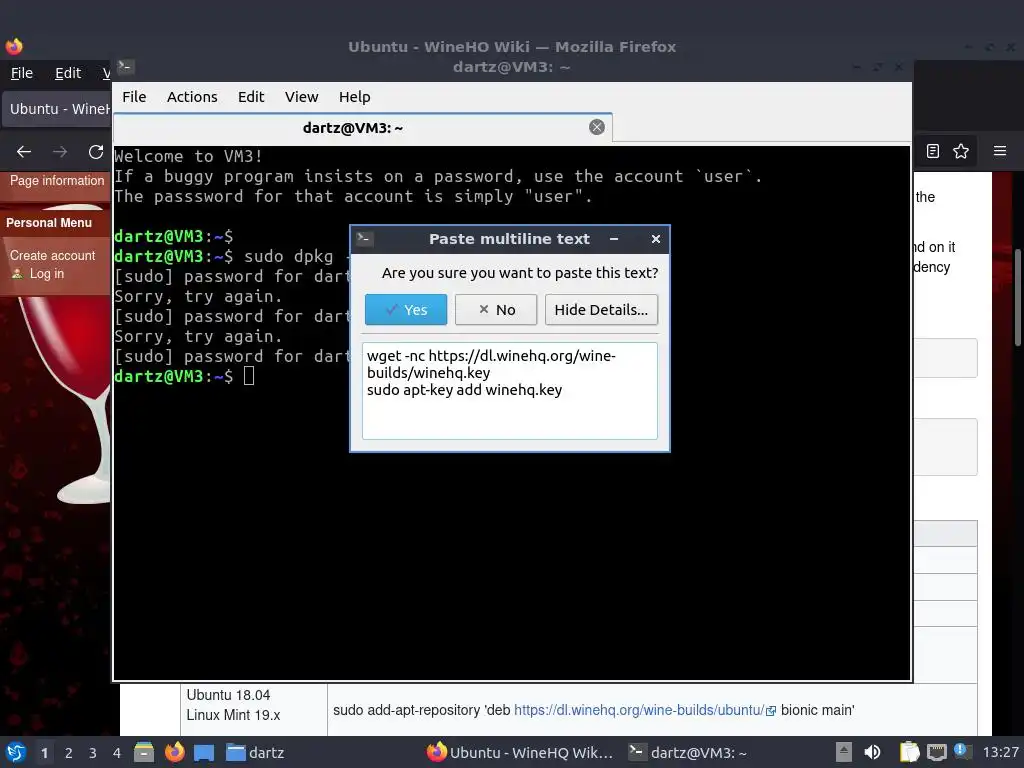Open Firefox Edit menu

coord(68,73)
